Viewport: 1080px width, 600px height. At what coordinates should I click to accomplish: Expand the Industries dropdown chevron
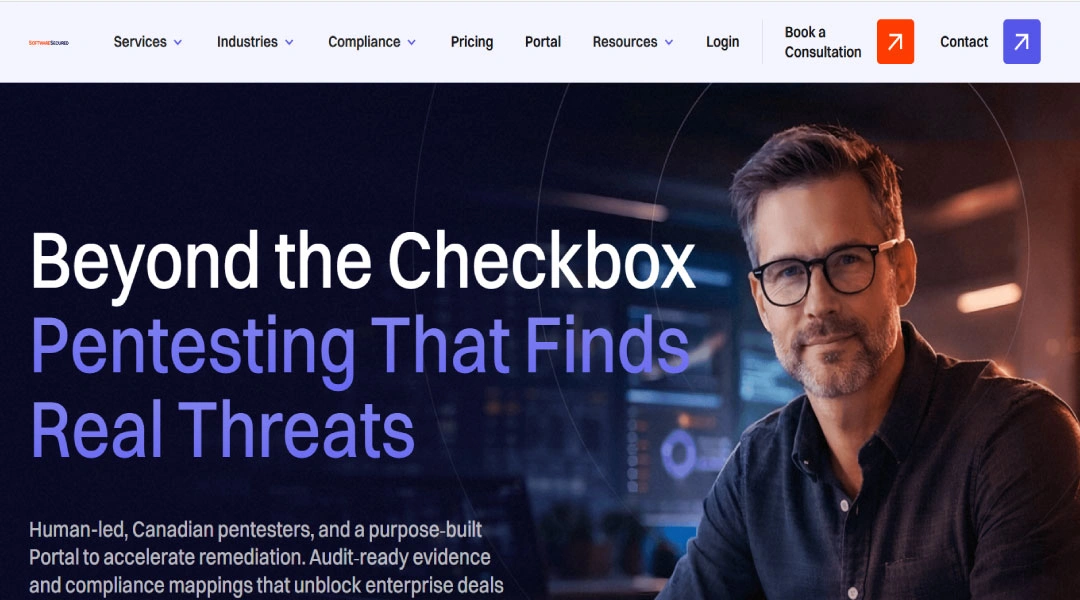[x=289, y=43]
